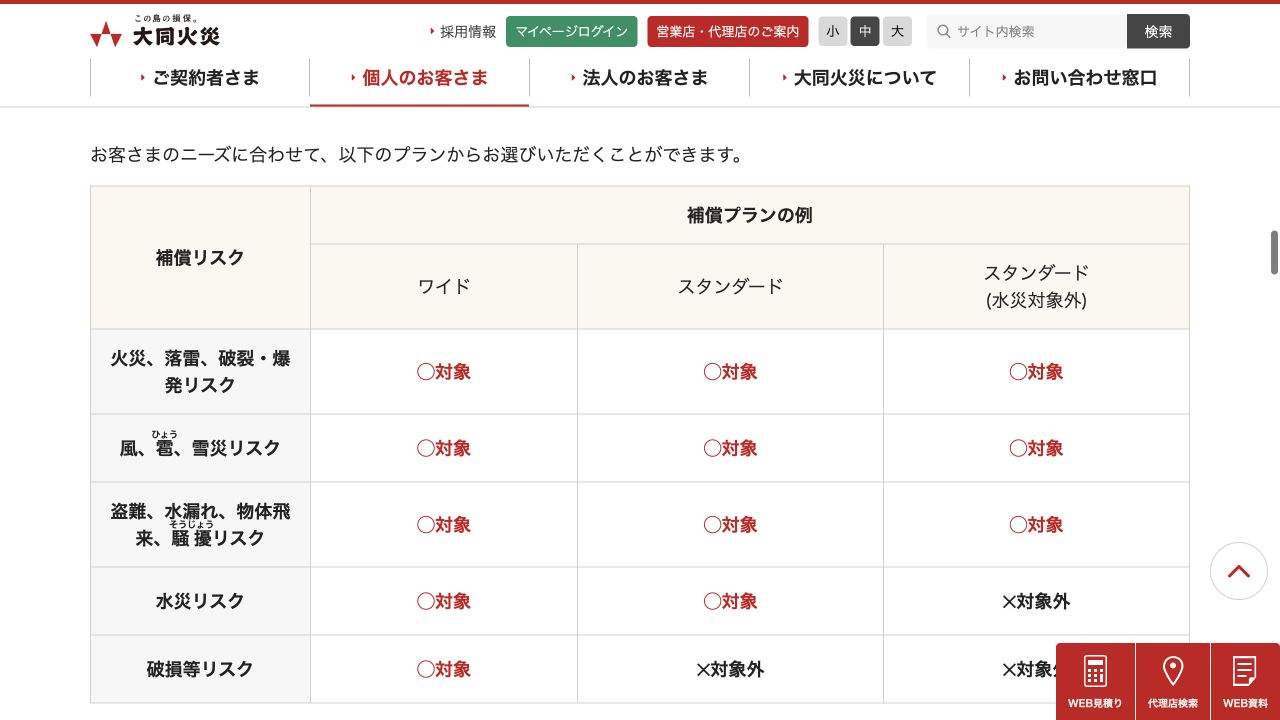Click the 補償プランの例 header cell
1280x720 pixels.
click(x=750, y=215)
